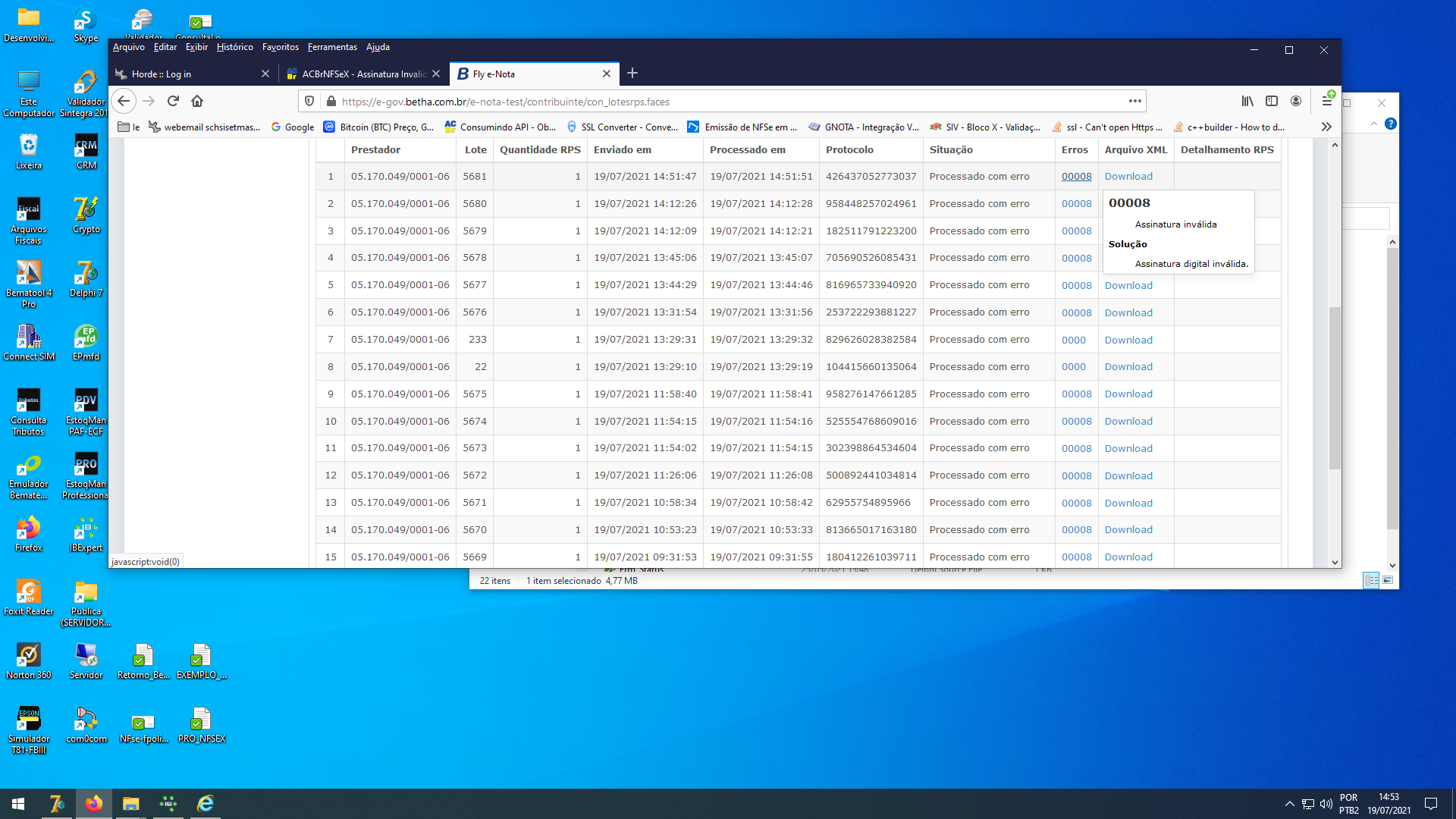Open Lixeira desktop icon
This screenshot has height=819, width=1456.
coord(29,151)
